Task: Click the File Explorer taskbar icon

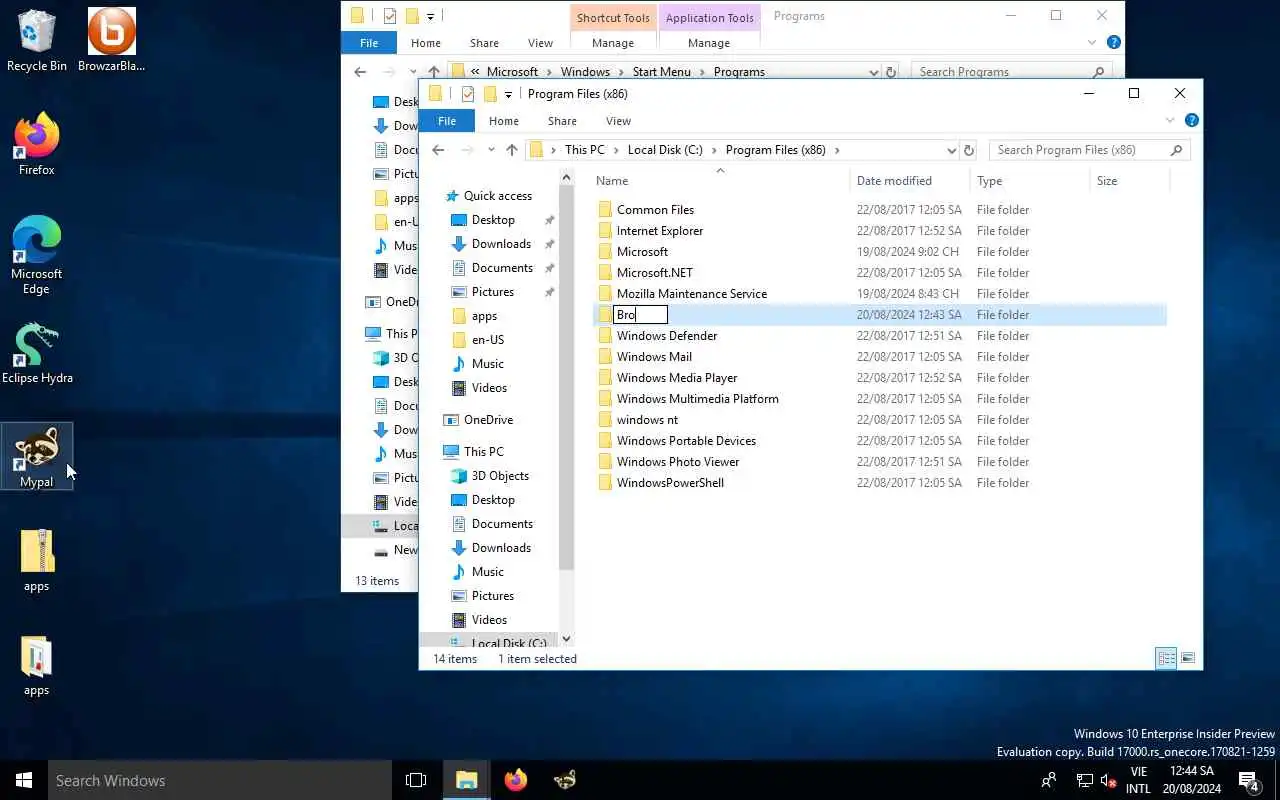Action: pyautogui.click(x=467, y=780)
